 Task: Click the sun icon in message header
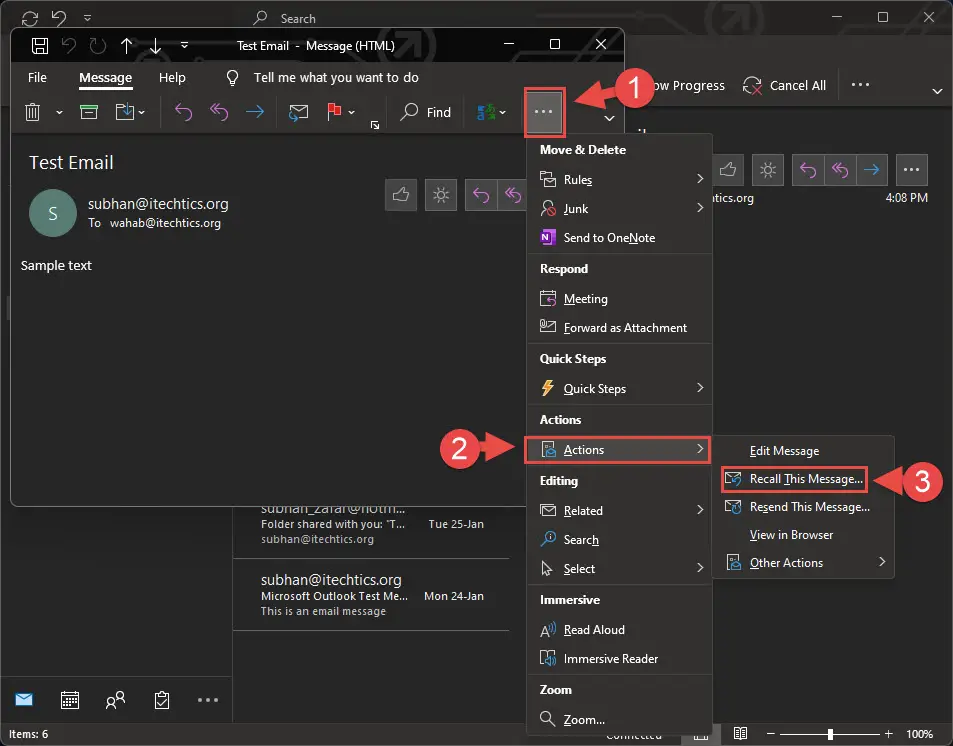click(441, 195)
